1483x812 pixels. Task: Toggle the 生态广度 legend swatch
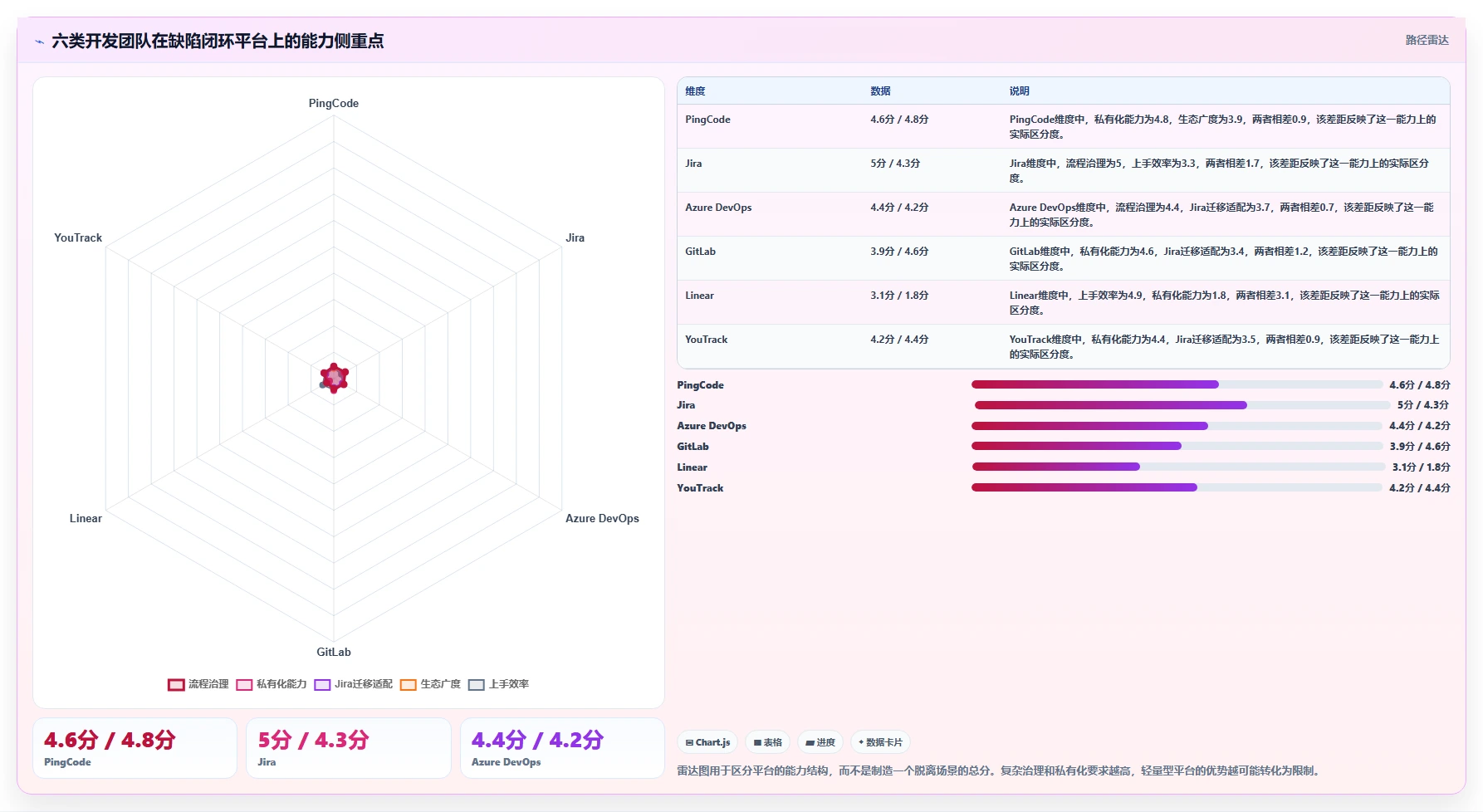408,684
